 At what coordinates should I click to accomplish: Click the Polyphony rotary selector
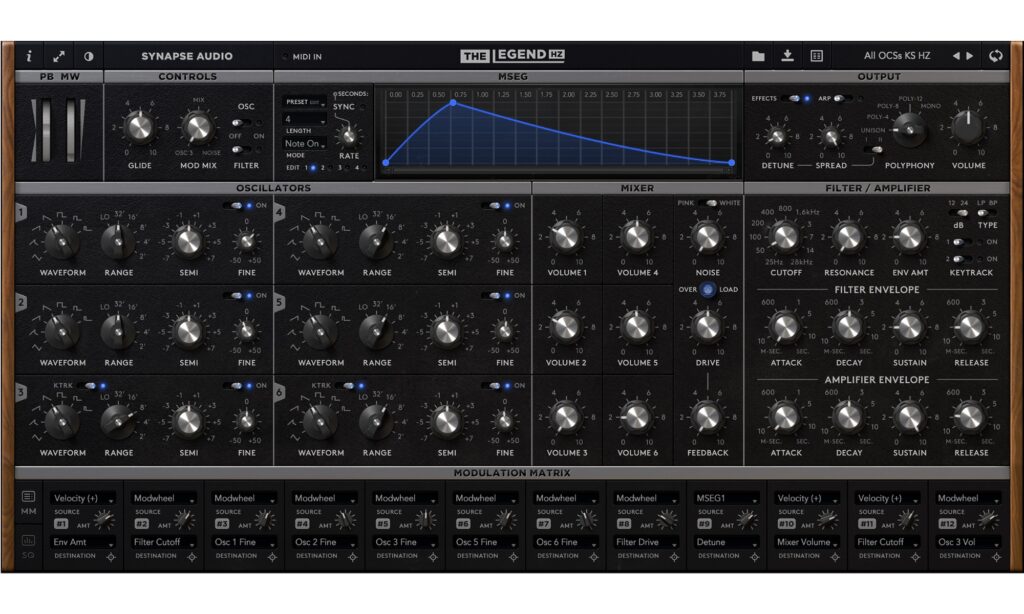coord(909,129)
